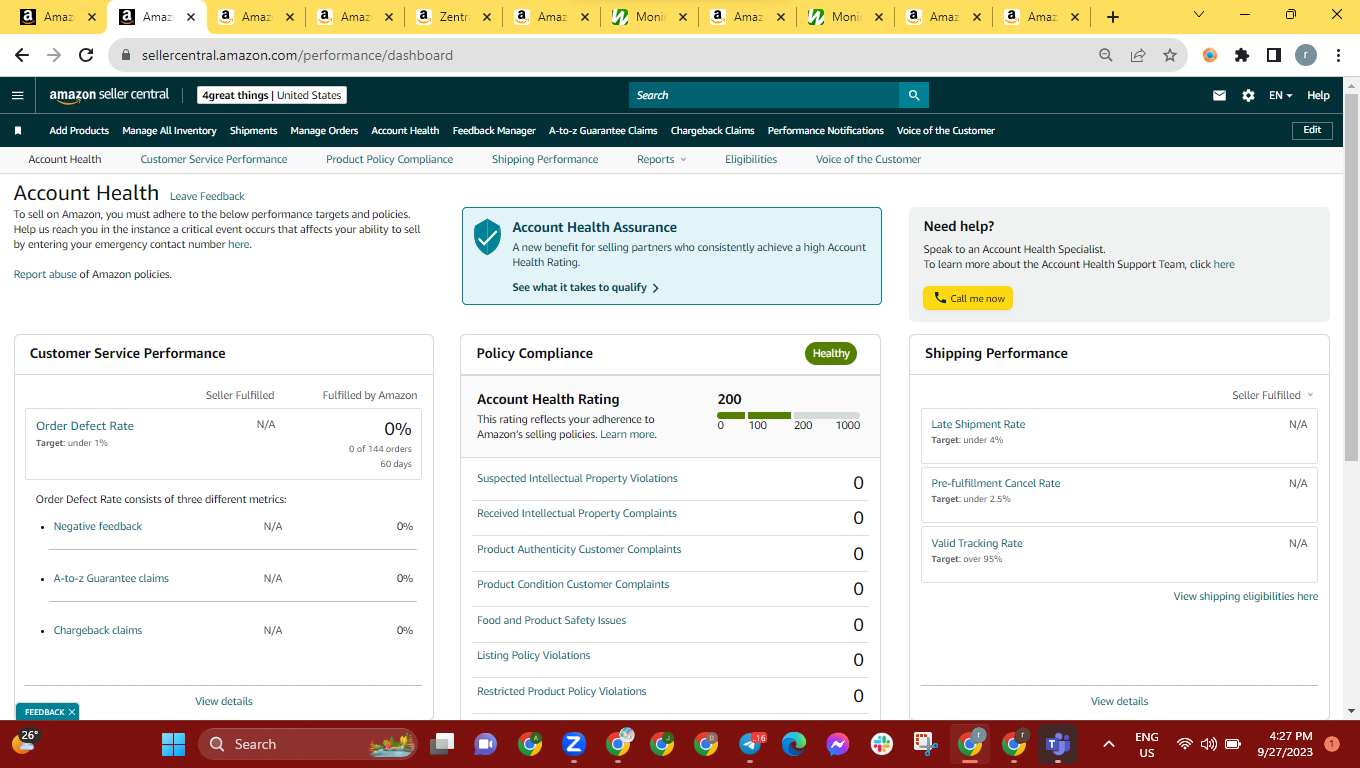Open the Chrome tab search chevron
This screenshot has height=768, width=1360.
click(x=1199, y=15)
